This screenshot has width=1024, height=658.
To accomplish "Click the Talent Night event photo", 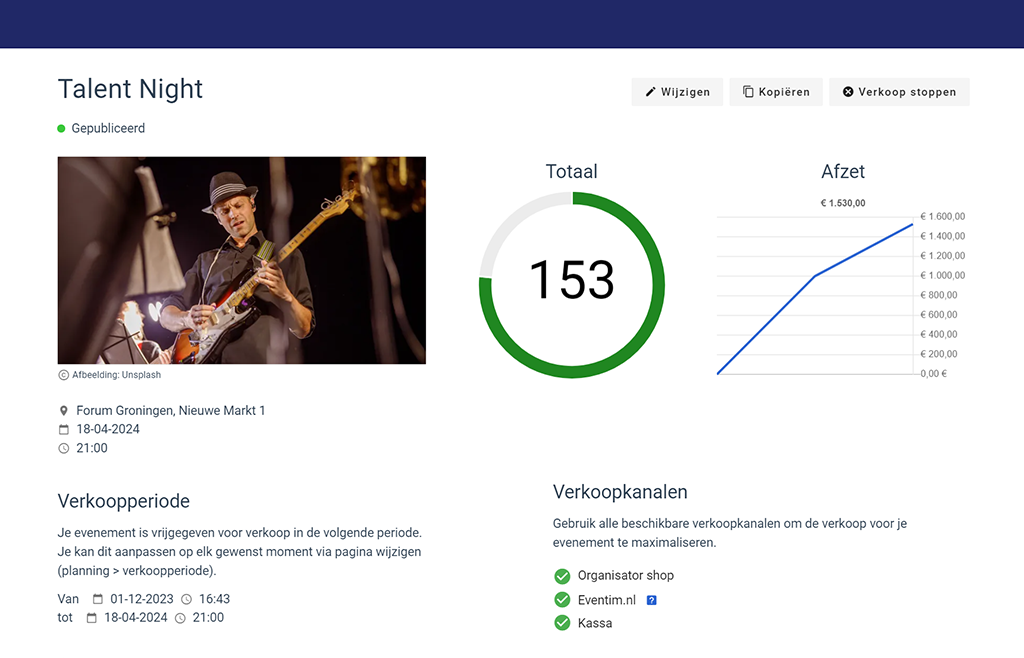I will [x=242, y=260].
